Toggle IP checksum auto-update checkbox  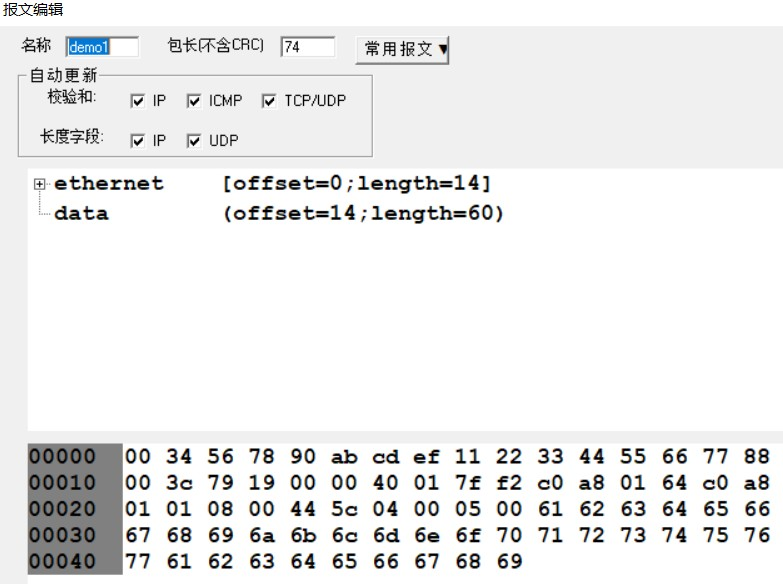pos(138,101)
